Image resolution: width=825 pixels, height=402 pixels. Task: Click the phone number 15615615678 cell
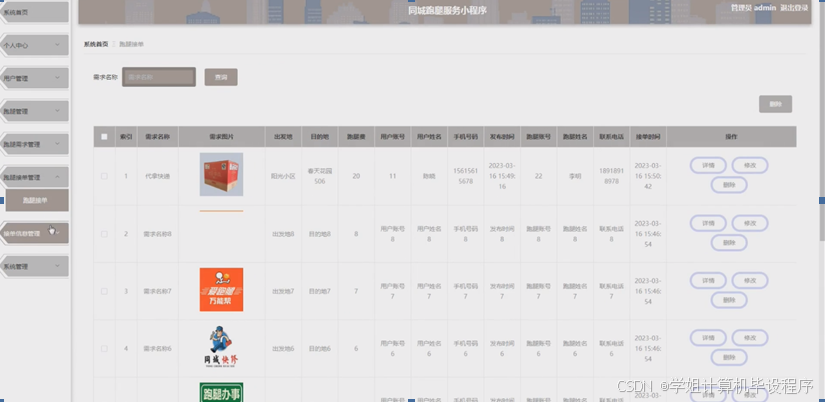coord(465,176)
